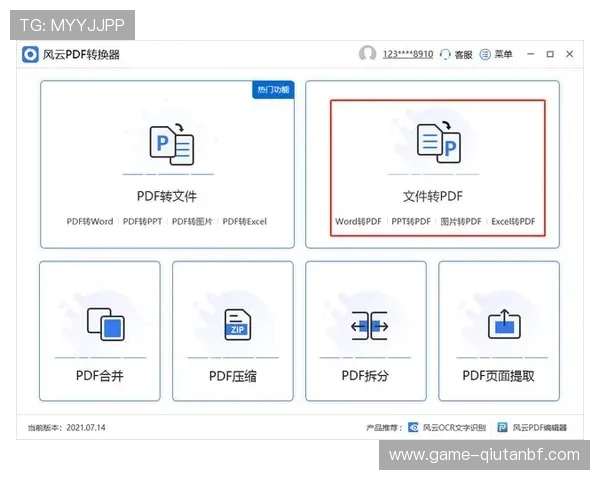Click the PDF转文件 title text
The height and width of the screenshot is (480, 600).
(167, 196)
